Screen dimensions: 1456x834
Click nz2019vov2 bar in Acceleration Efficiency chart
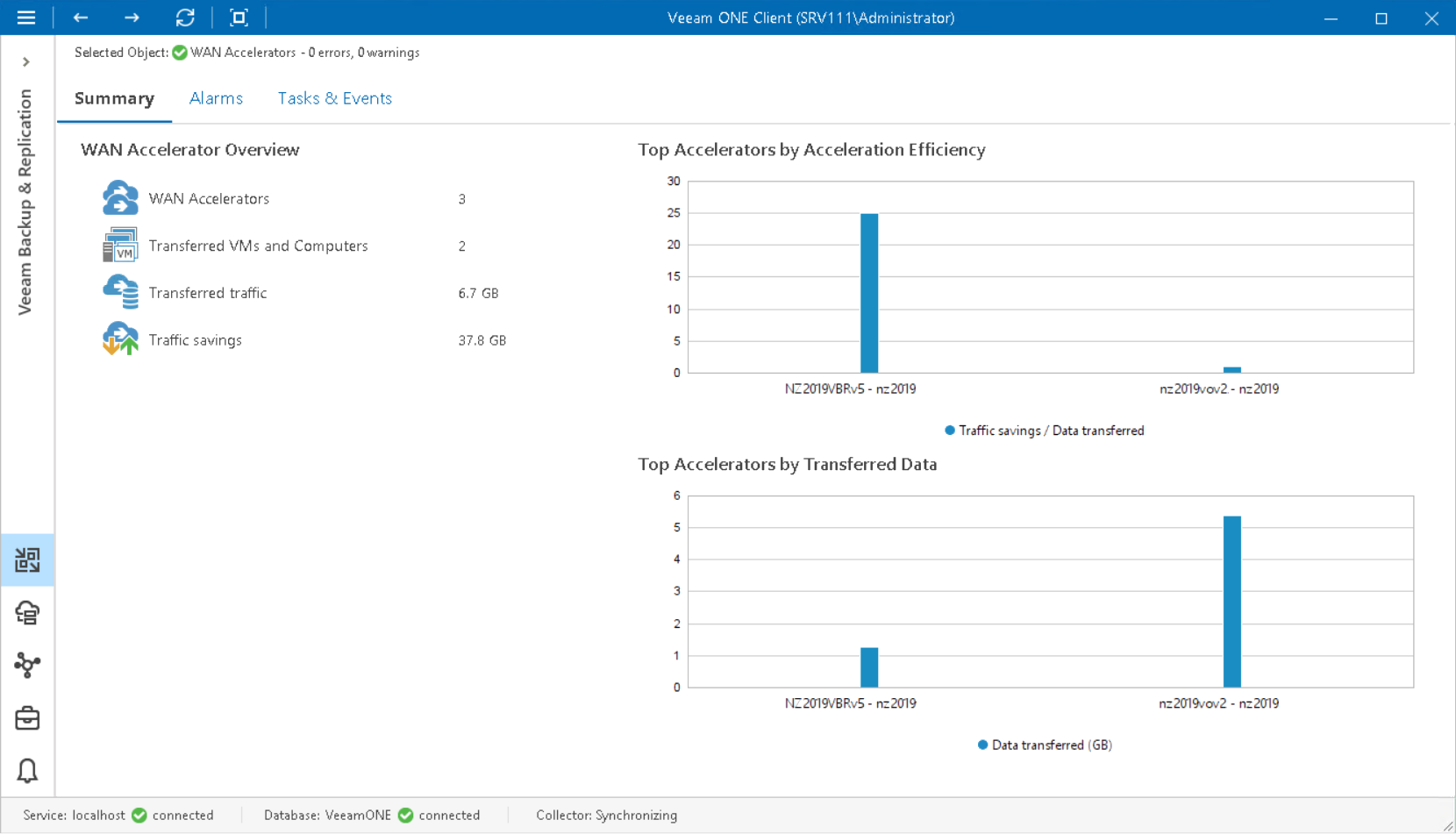[x=1232, y=370]
